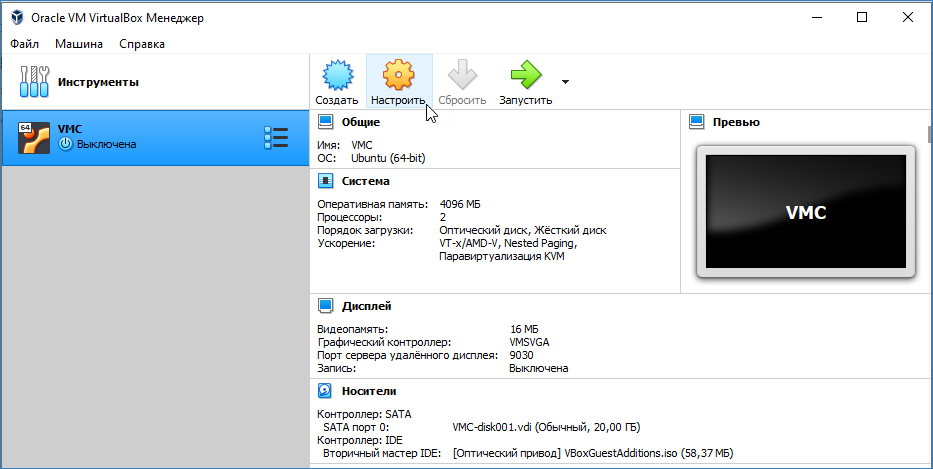Open the Машина menu

click(x=79, y=44)
